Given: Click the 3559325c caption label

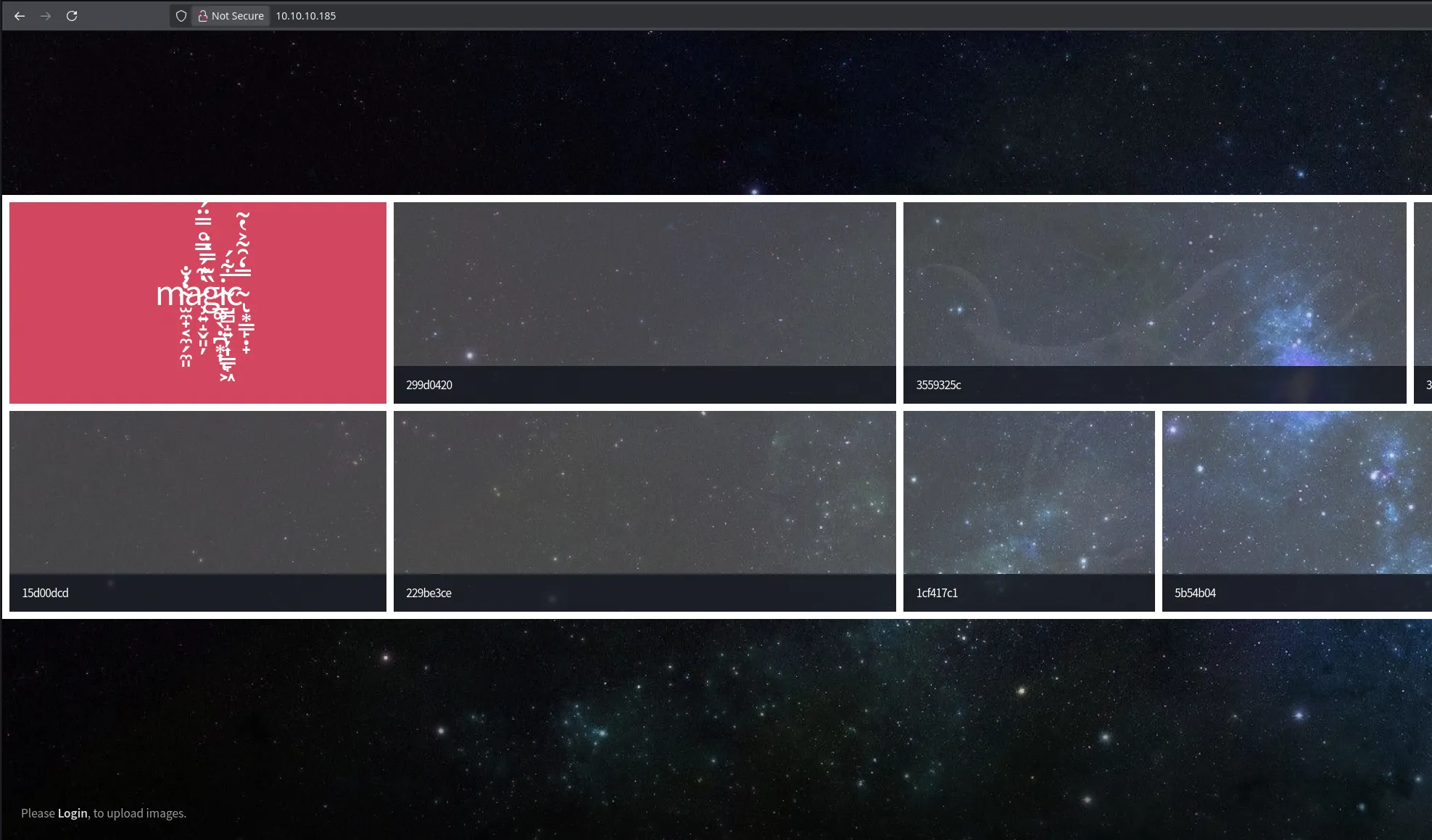Looking at the screenshot, I should (x=938, y=385).
